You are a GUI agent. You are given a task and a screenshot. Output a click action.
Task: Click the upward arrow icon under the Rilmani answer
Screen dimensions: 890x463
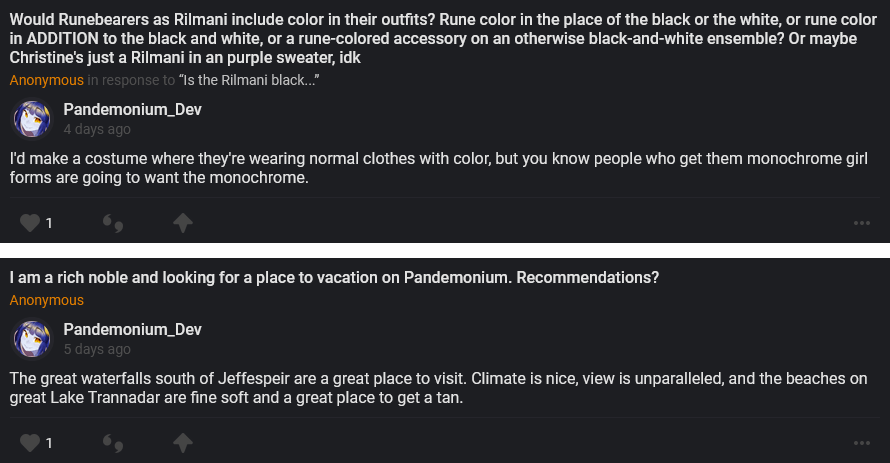[182, 223]
